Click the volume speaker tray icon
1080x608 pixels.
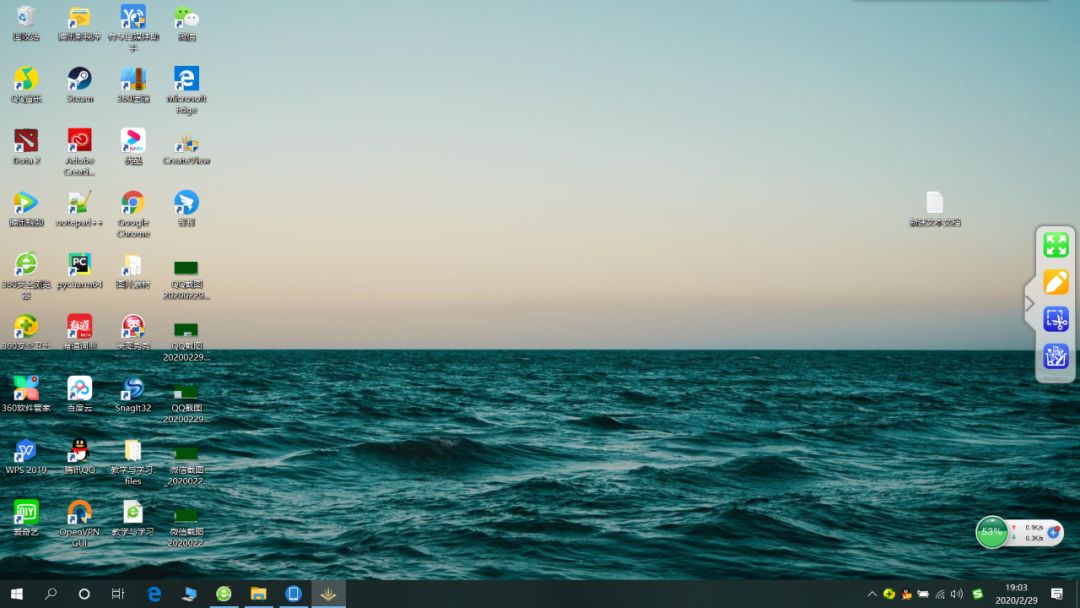(957, 594)
